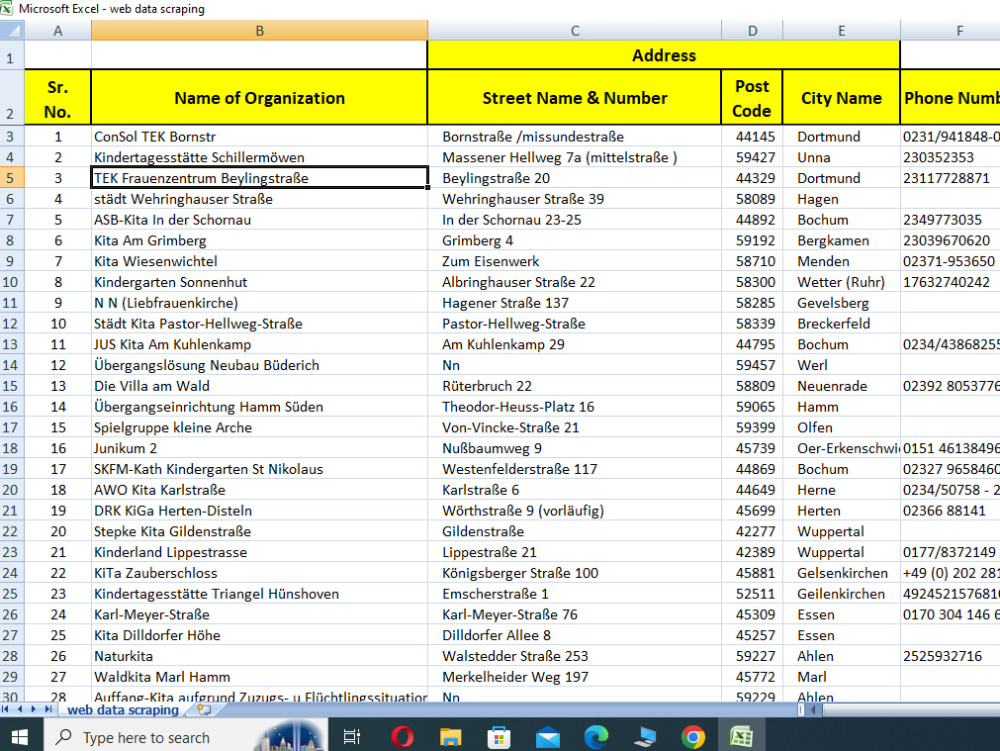Click the 'Sr. No.' header cell

click(58, 98)
